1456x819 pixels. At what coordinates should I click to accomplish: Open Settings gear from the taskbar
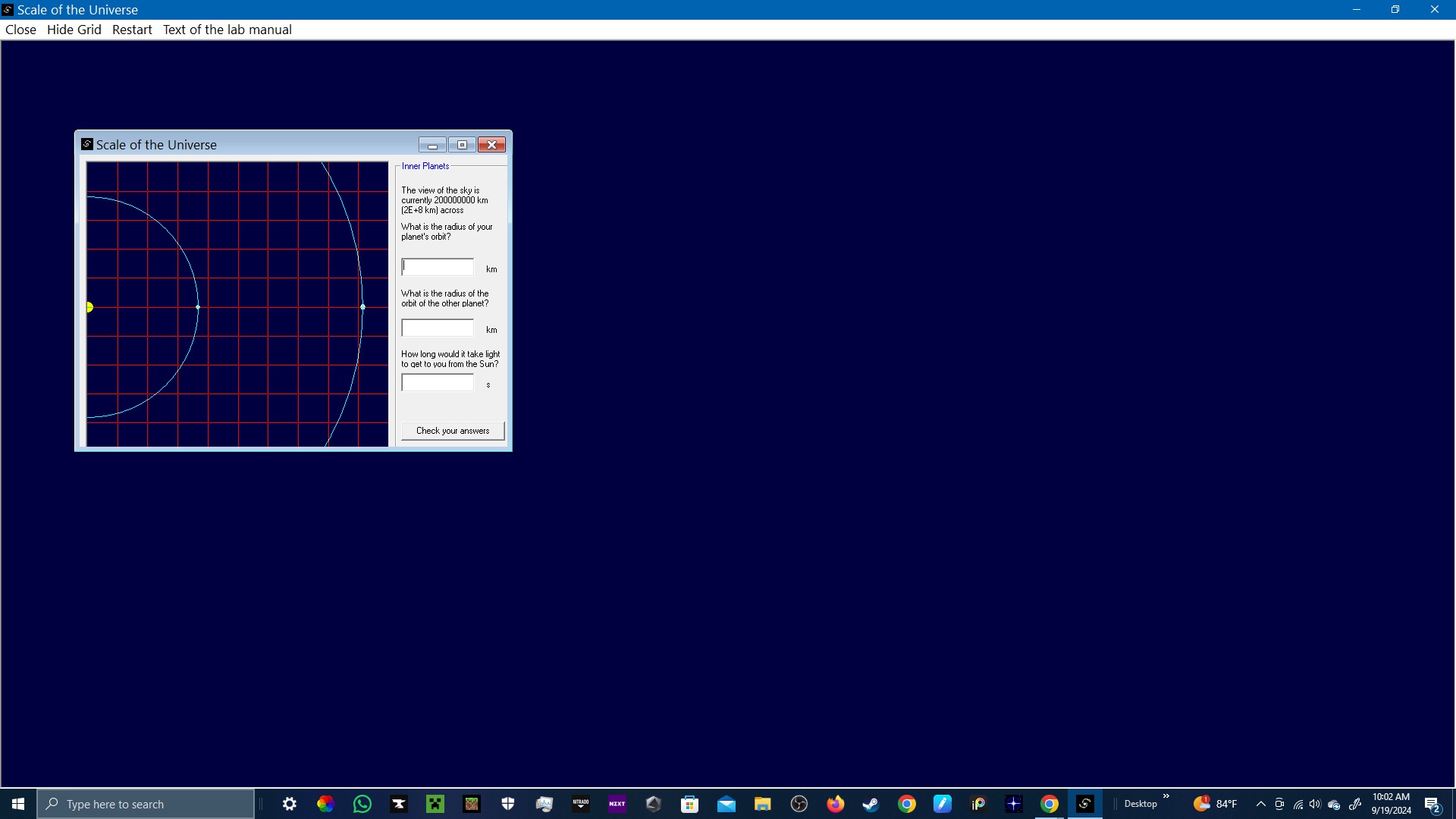click(290, 804)
